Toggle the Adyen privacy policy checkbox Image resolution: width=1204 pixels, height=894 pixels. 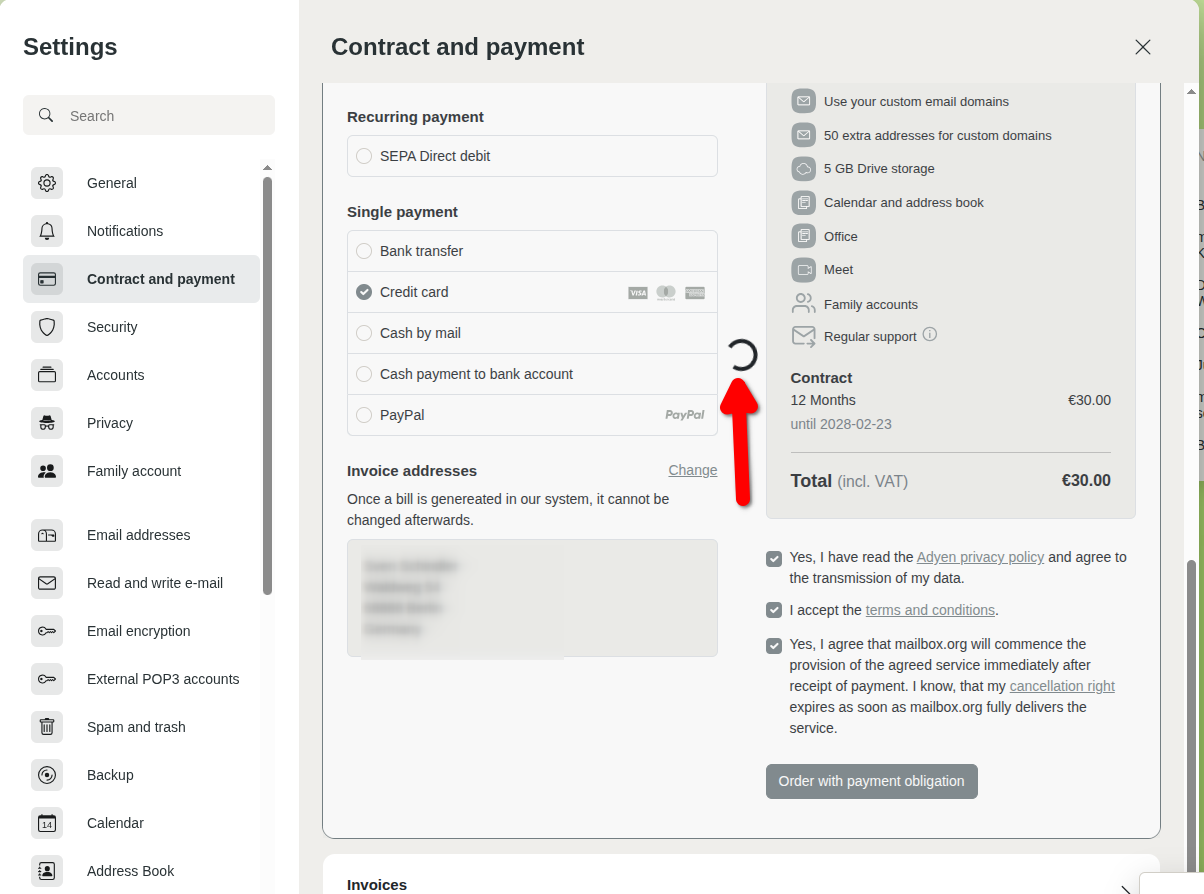[x=774, y=558]
